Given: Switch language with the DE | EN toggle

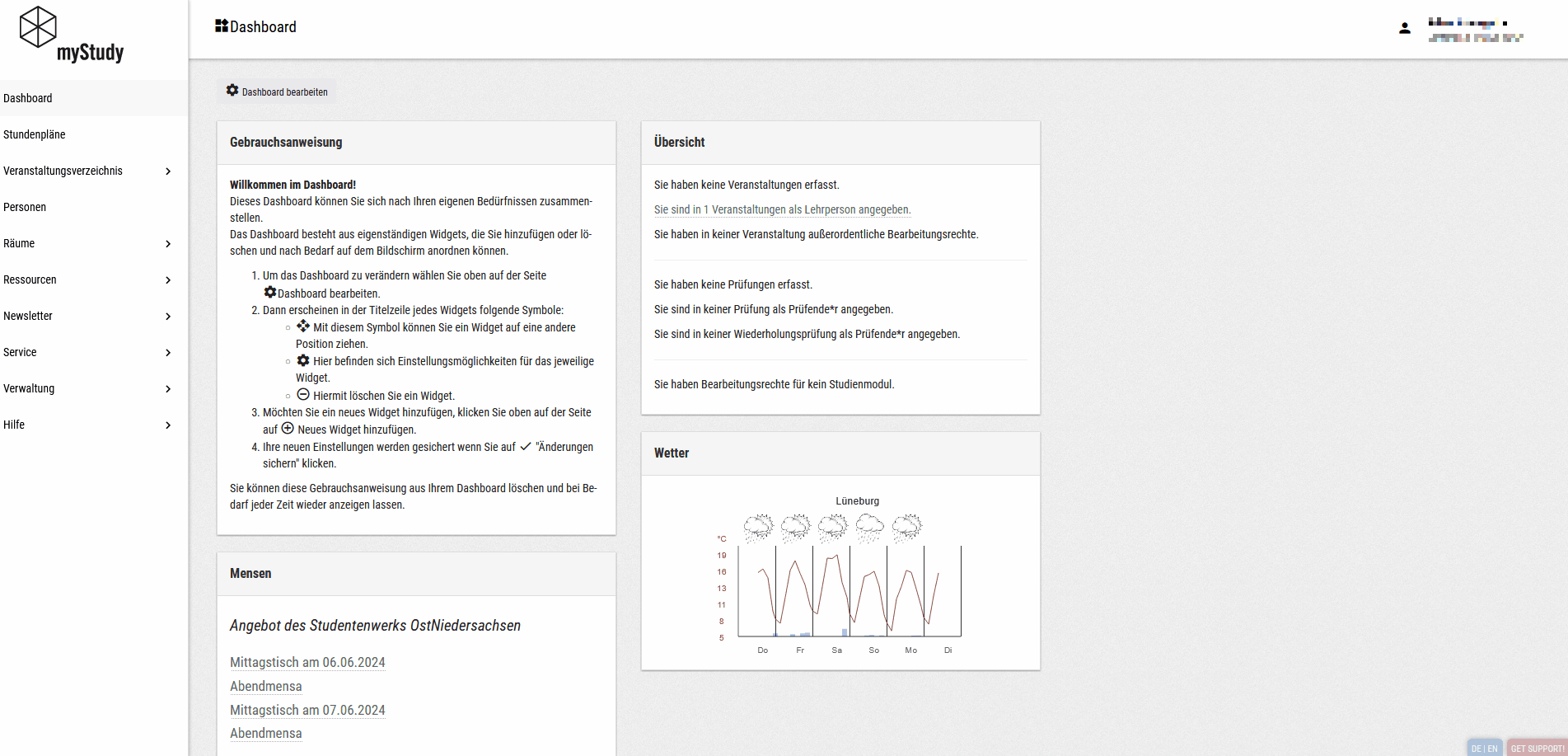Looking at the screenshot, I should click(1485, 748).
